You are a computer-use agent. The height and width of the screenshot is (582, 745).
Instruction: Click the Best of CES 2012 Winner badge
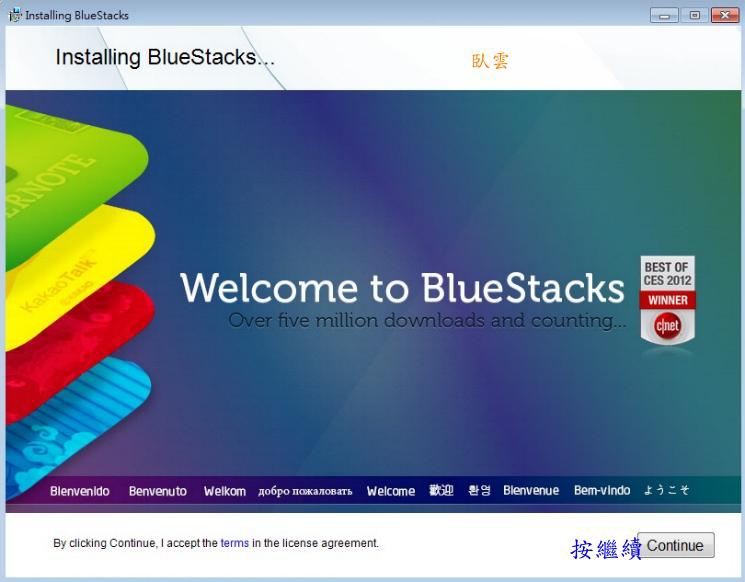pos(668,300)
